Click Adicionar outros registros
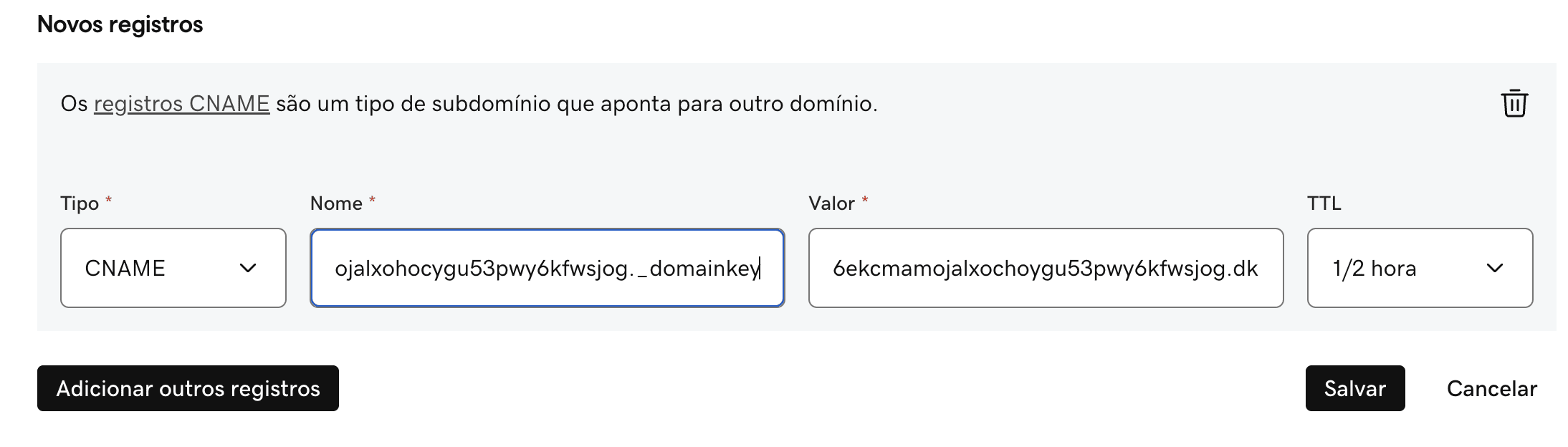Screen dimensions: 1568x447 187,388
